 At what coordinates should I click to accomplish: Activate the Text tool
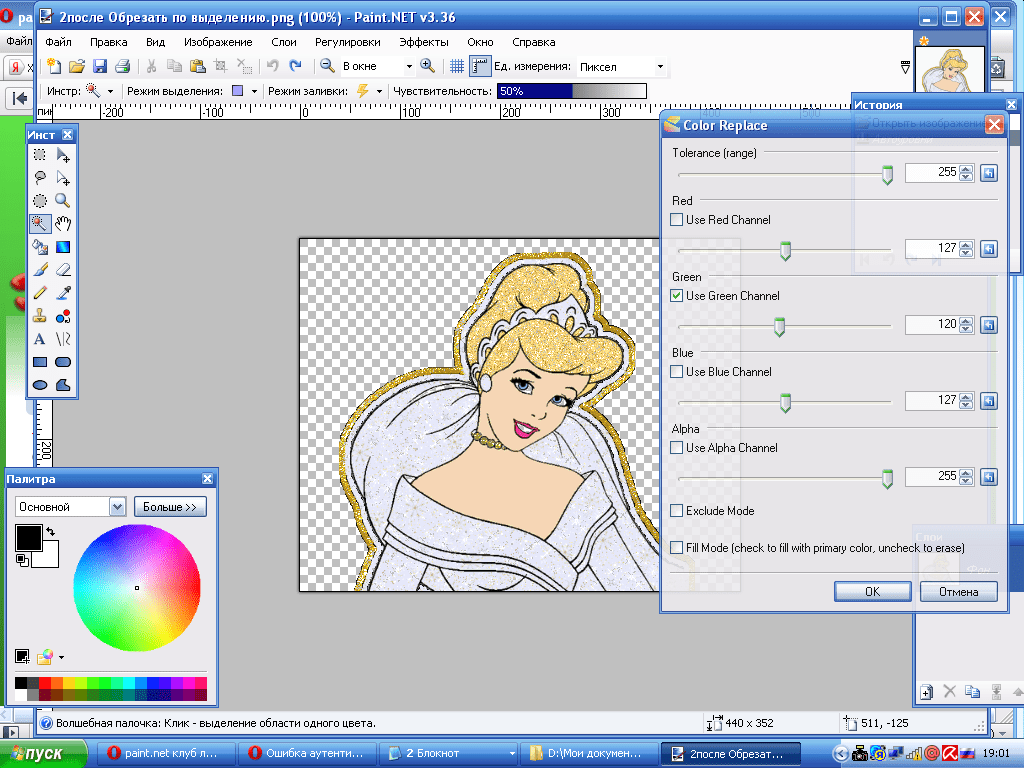click(40, 339)
